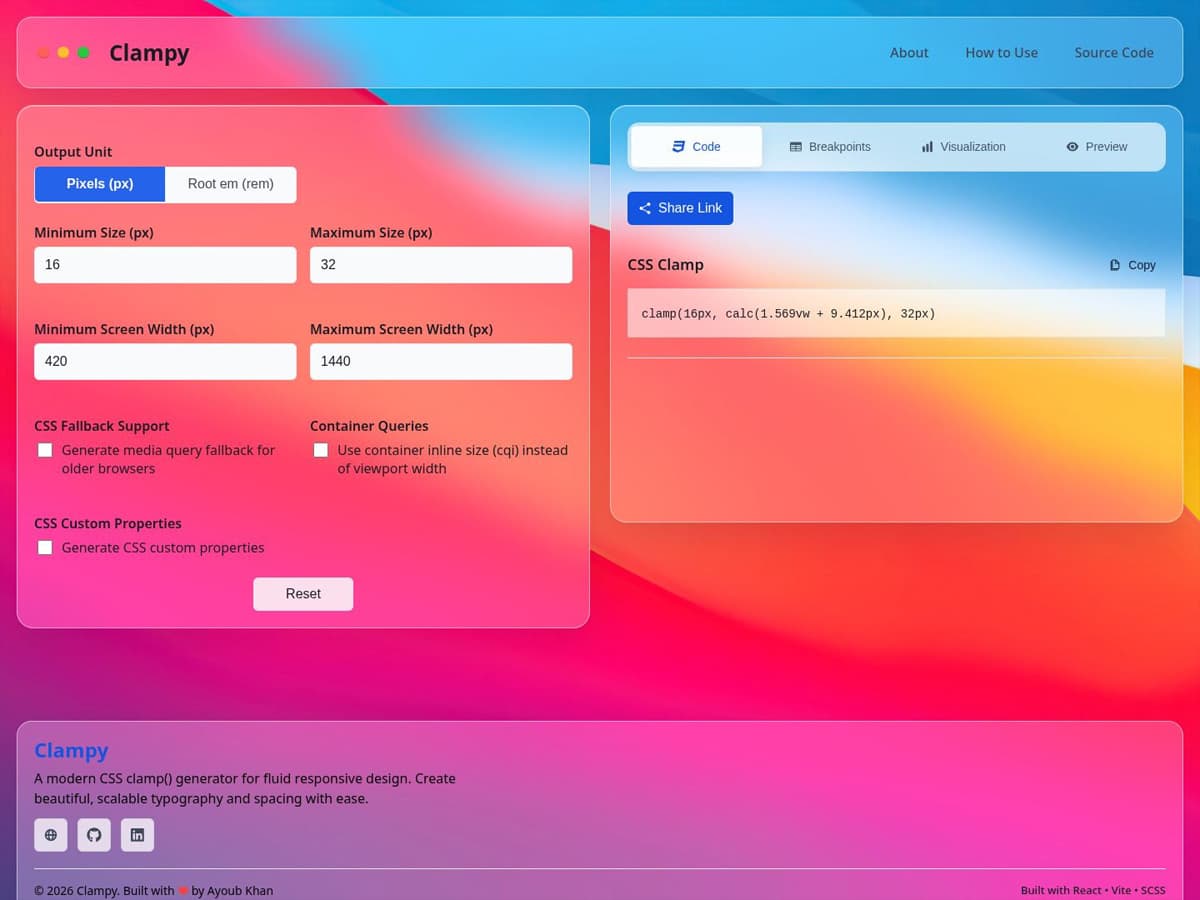Open the How to Use link
Image resolution: width=1200 pixels, height=900 pixels.
1001,53
